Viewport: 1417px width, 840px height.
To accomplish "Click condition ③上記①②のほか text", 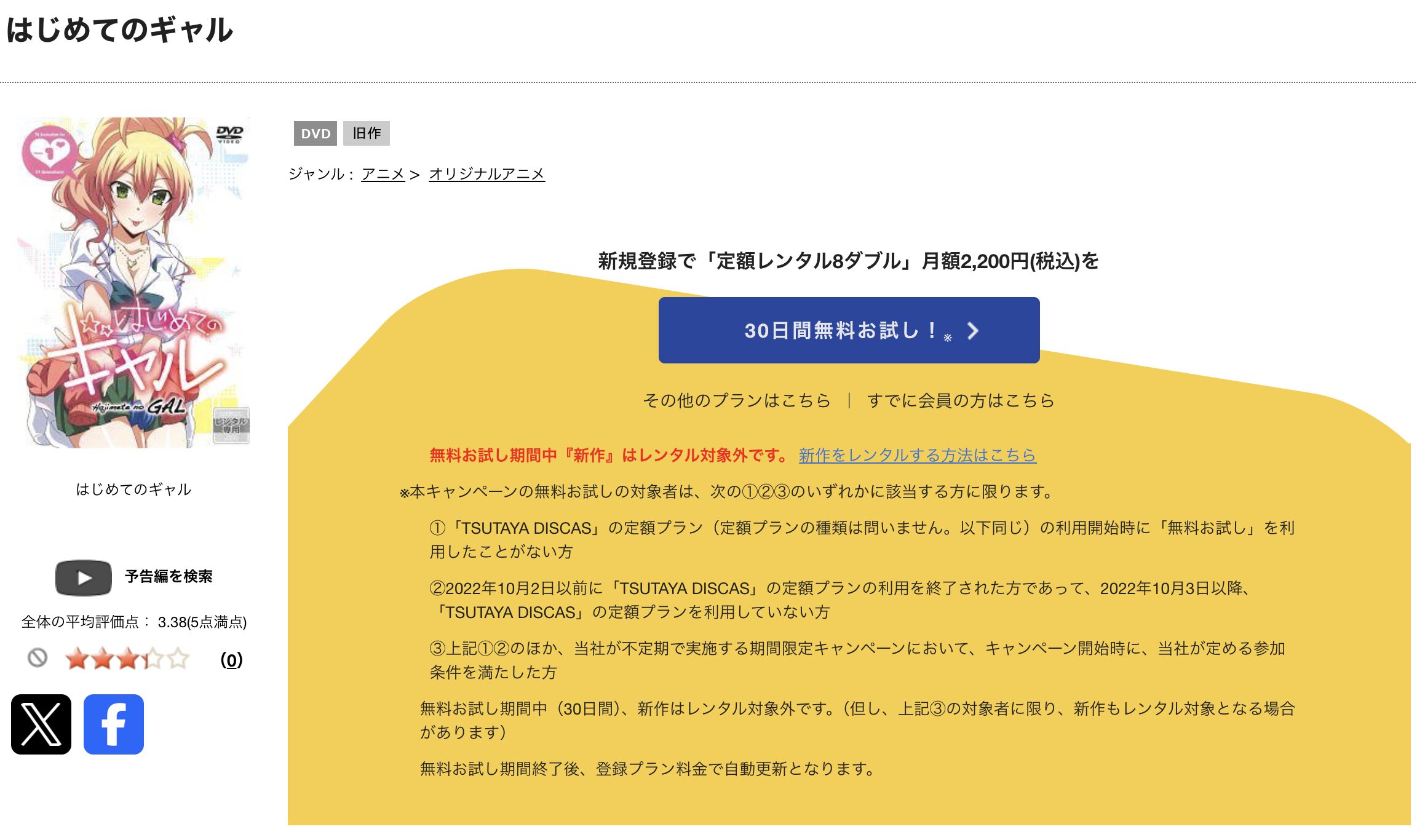I will [857, 660].
